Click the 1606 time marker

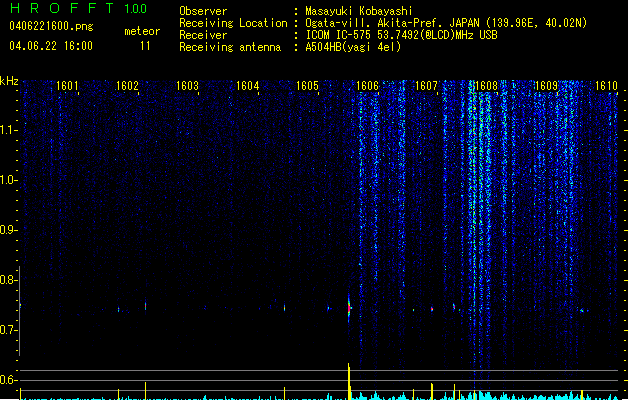(x=367, y=86)
